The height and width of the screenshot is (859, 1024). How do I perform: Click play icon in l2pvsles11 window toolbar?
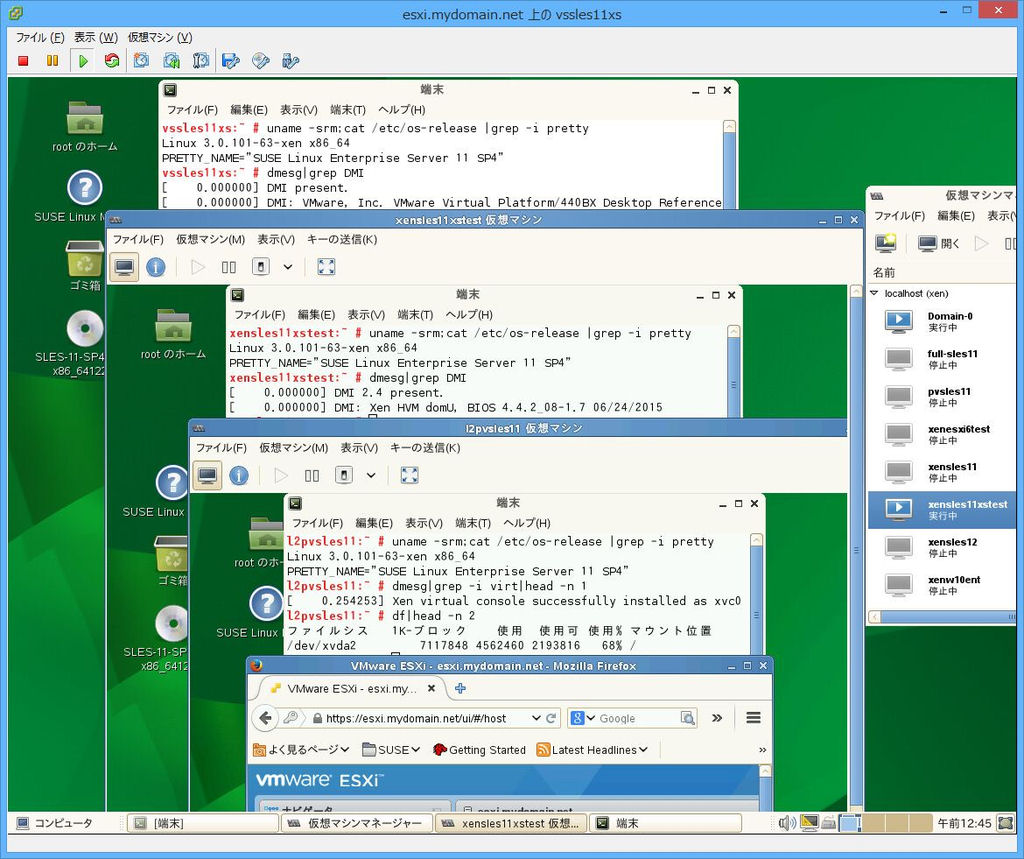click(x=281, y=476)
